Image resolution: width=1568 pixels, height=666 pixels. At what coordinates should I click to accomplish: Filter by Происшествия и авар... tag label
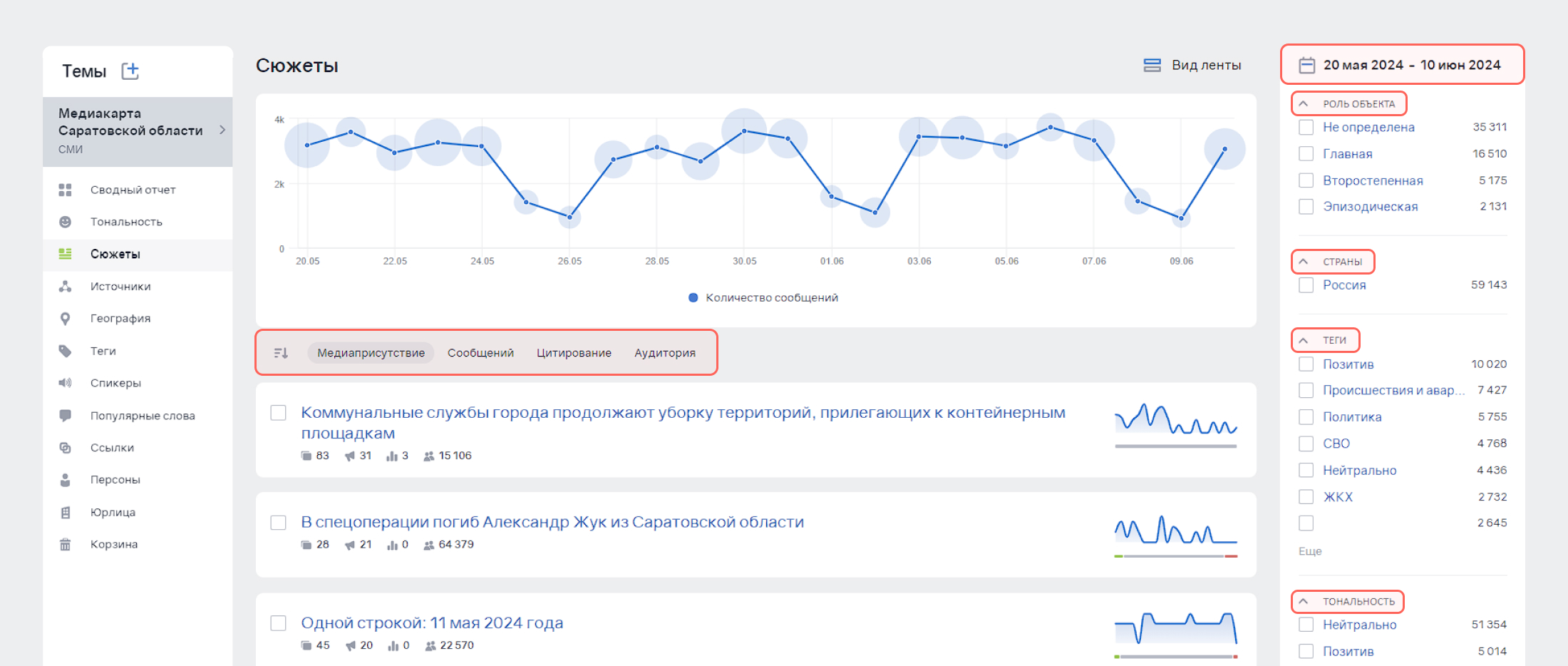pyautogui.click(x=1393, y=390)
